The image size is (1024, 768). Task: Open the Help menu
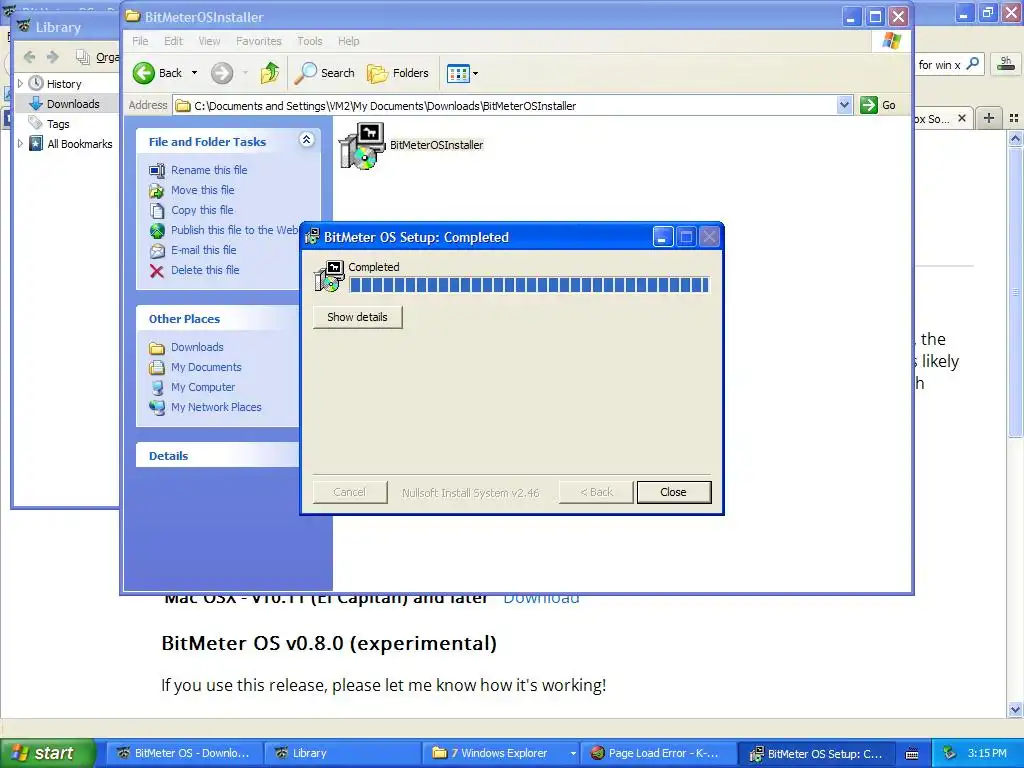click(x=348, y=41)
